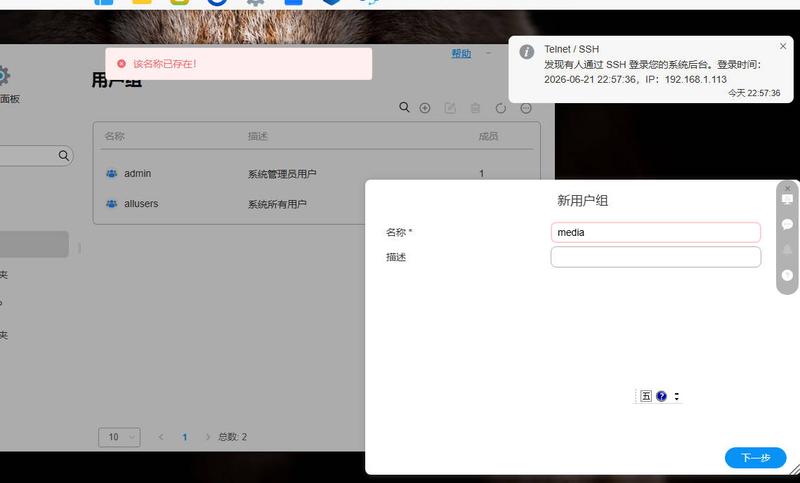Click the edit group pencil icon
This screenshot has width=800, height=483.
(x=449, y=108)
